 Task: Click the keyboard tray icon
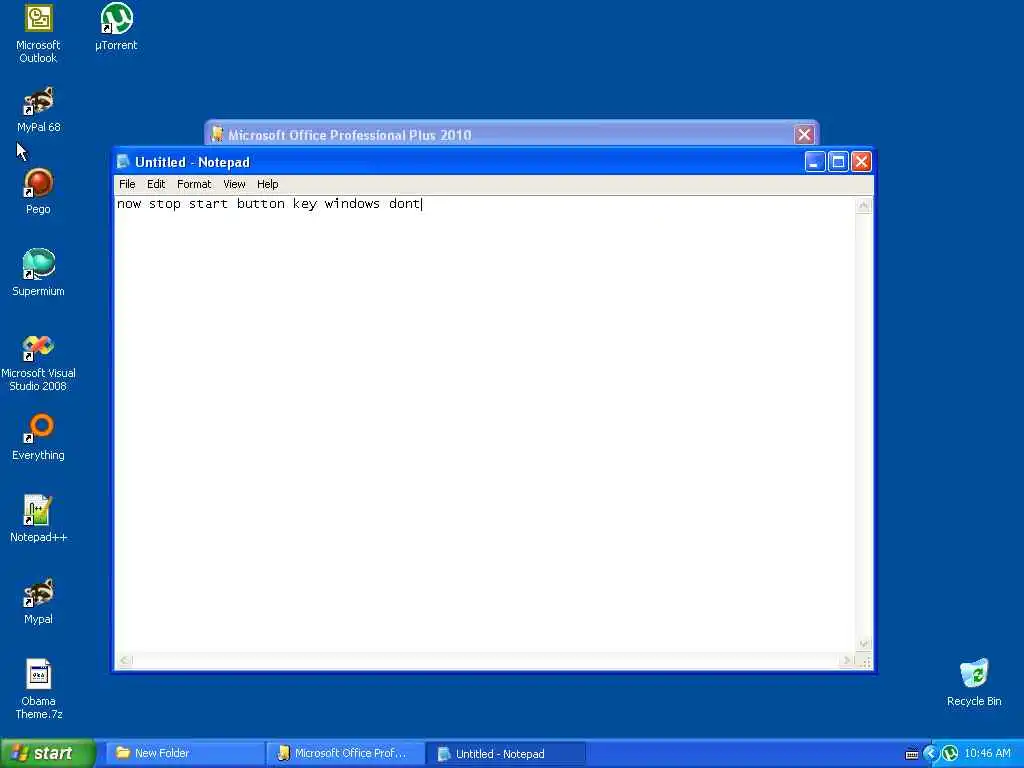tap(912, 754)
